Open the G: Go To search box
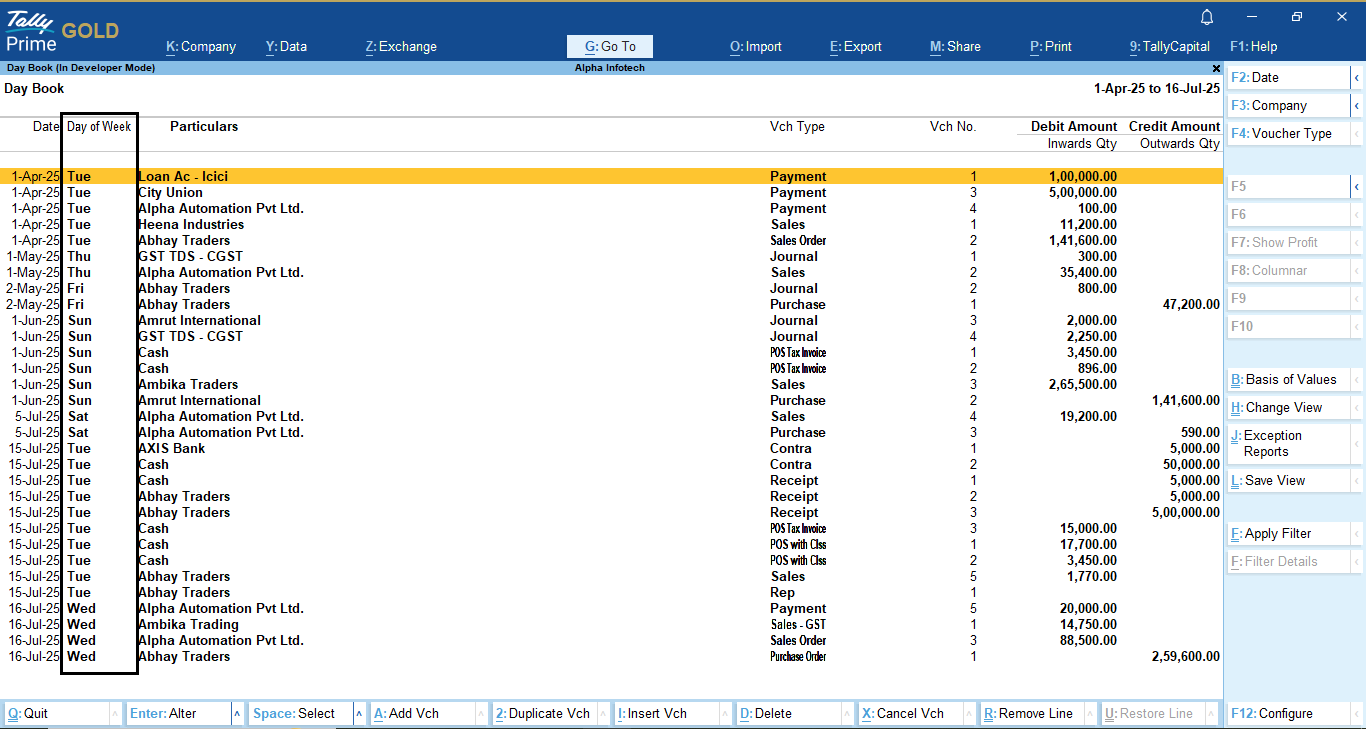 tap(609, 47)
